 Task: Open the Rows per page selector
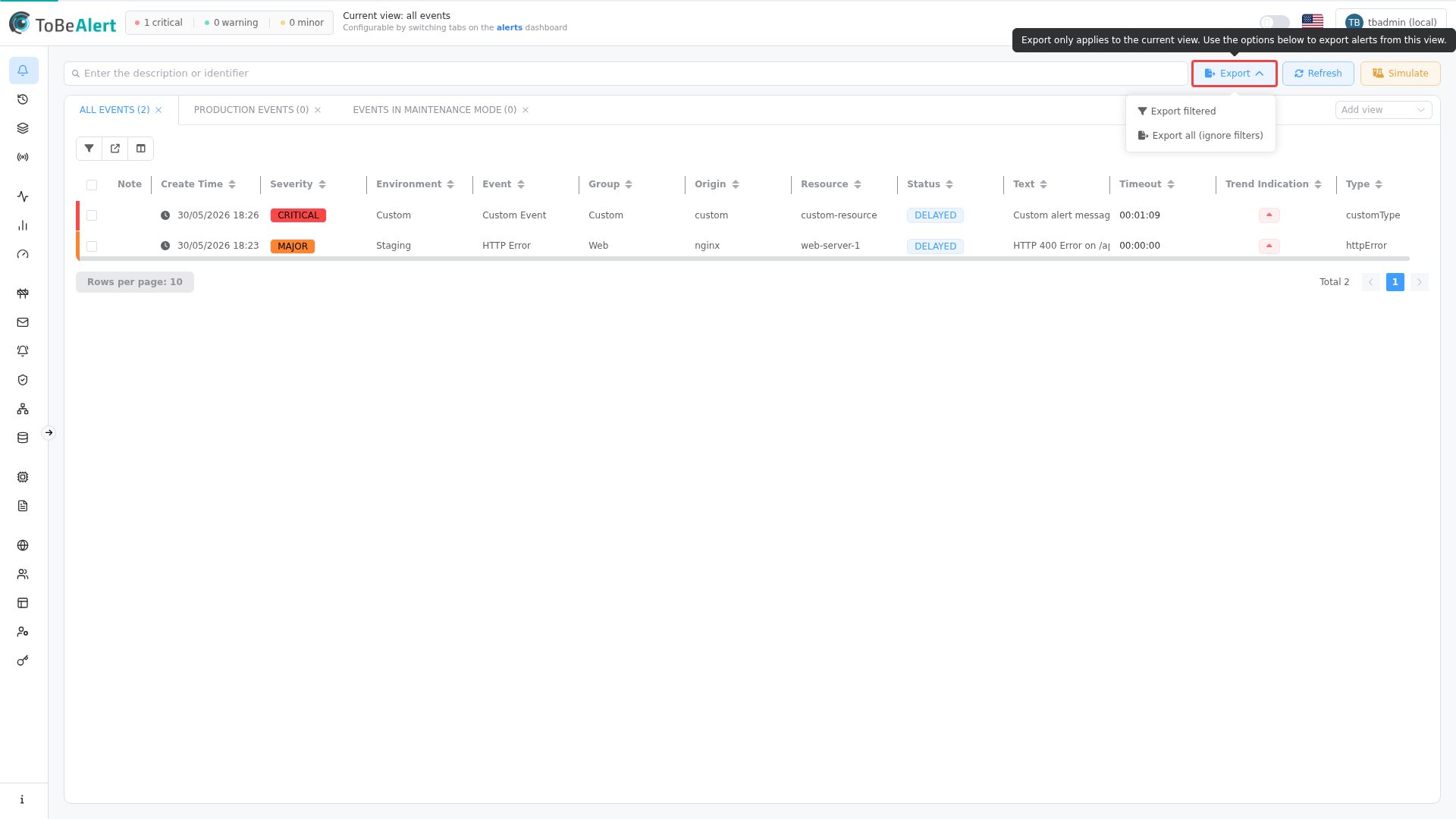tap(135, 282)
